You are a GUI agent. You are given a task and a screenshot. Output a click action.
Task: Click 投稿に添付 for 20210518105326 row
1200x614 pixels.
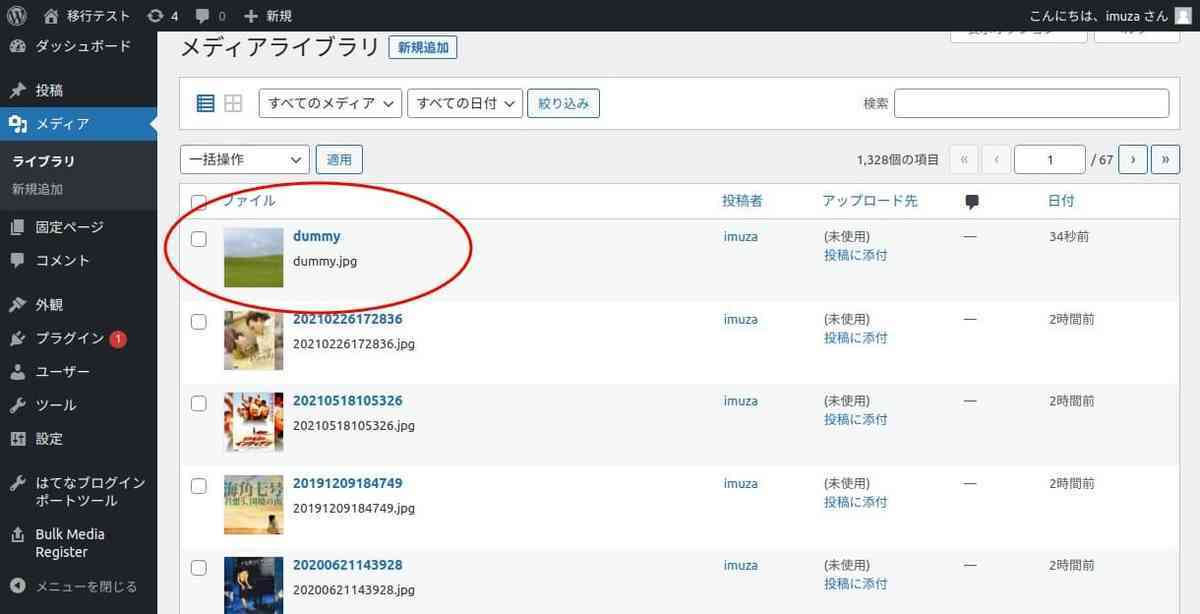point(855,420)
